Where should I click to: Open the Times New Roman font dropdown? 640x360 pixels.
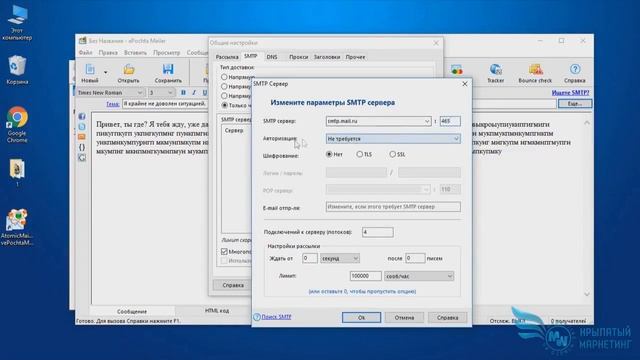click(110, 93)
